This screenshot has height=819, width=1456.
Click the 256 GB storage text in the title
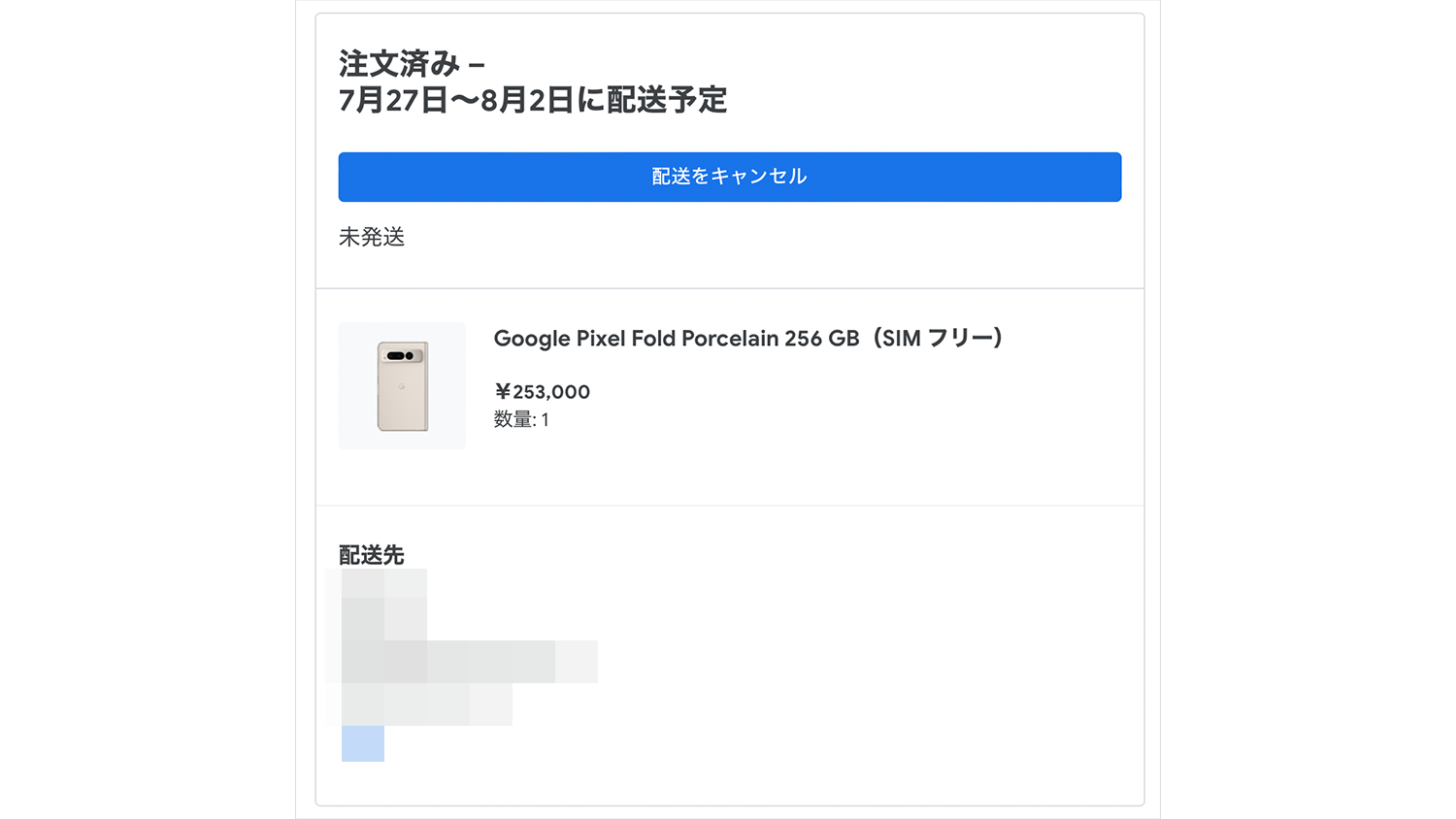[822, 339]
